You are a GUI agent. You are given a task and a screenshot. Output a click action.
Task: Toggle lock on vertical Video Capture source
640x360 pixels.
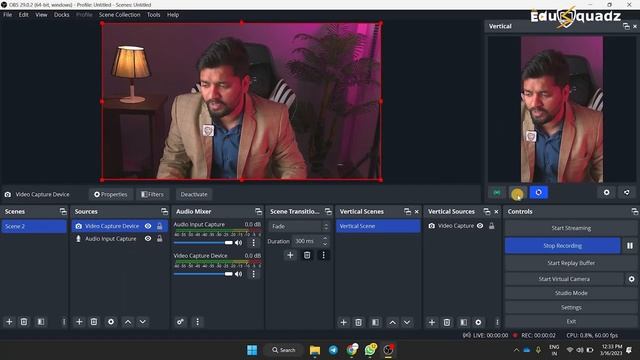tap(492, 226)
